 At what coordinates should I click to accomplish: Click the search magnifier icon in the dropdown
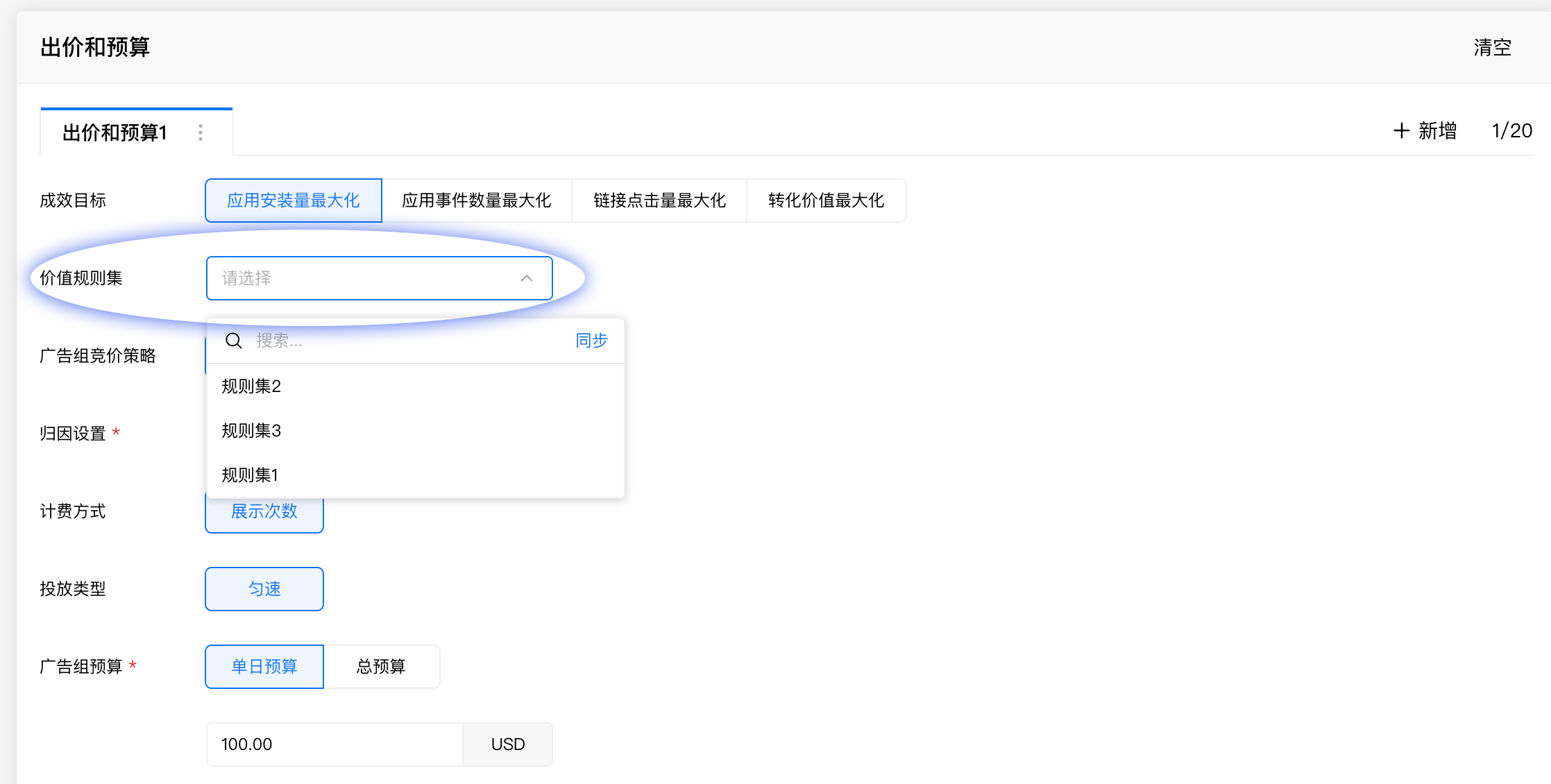point(233,341)
